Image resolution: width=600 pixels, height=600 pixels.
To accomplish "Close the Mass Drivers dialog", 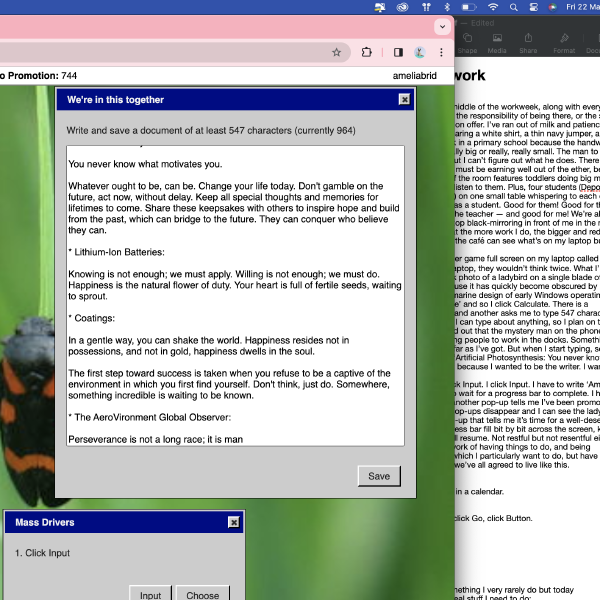I will (x=233, y=522).
